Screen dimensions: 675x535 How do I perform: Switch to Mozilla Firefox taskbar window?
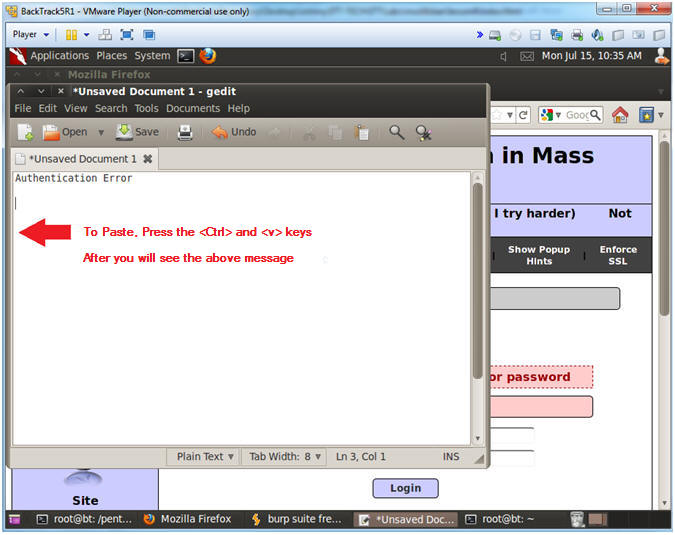188,520
